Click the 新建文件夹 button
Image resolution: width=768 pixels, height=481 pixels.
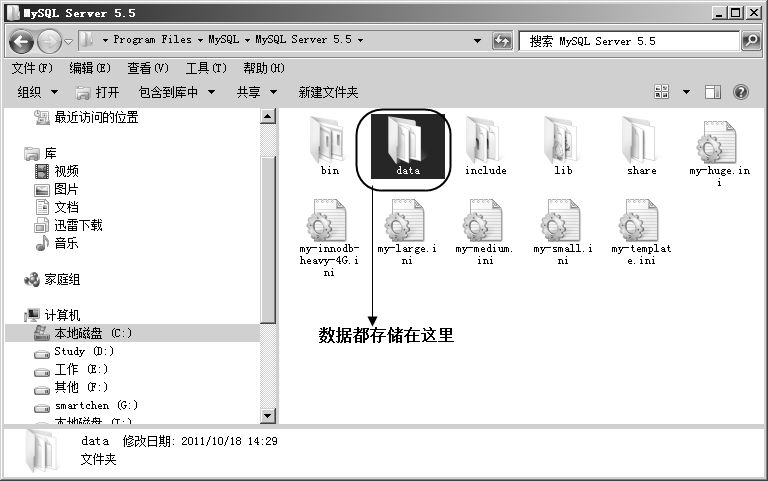click(328, 92)
